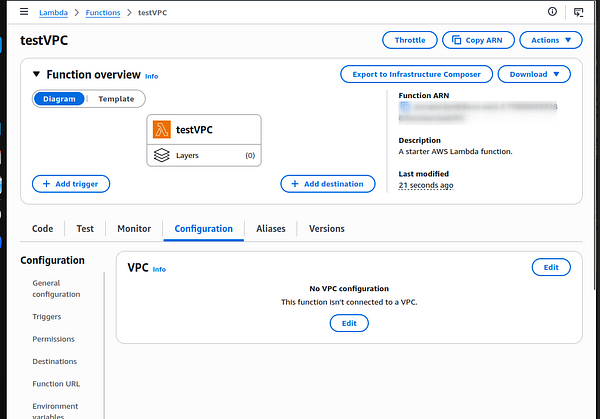Open the Aliases tab
The width and height of the screenshot is (600, 419).
(x=271, y=229)
